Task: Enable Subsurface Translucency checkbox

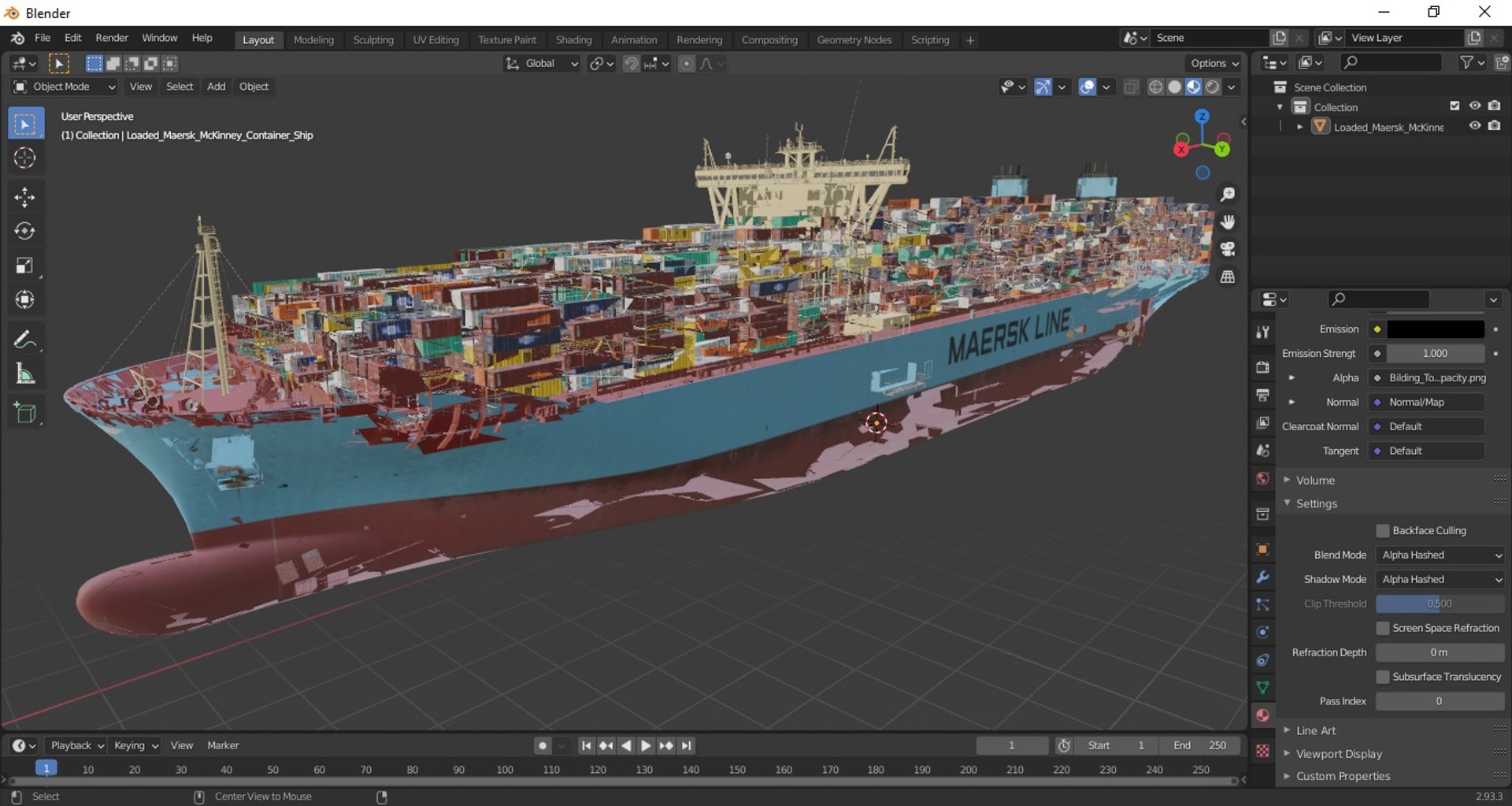Action: [x=1382, y=677]
